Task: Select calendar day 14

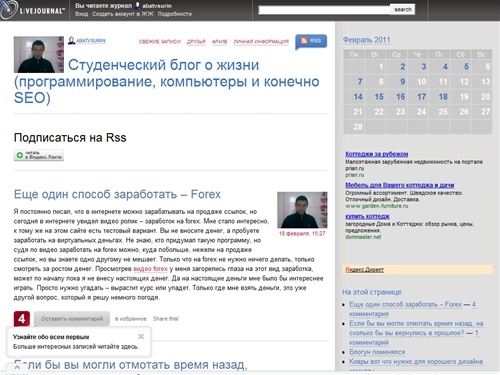Action: 358,97
